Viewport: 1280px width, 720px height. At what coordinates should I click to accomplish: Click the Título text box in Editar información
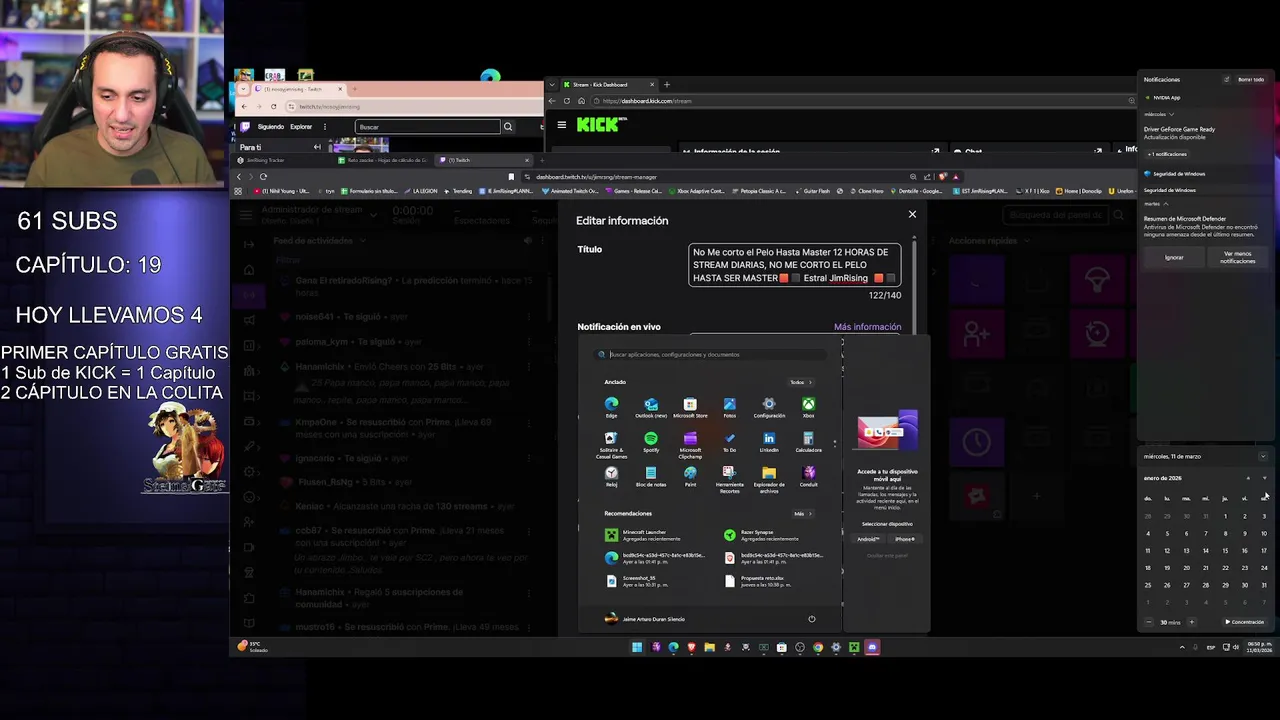click(x=795, y=265)
